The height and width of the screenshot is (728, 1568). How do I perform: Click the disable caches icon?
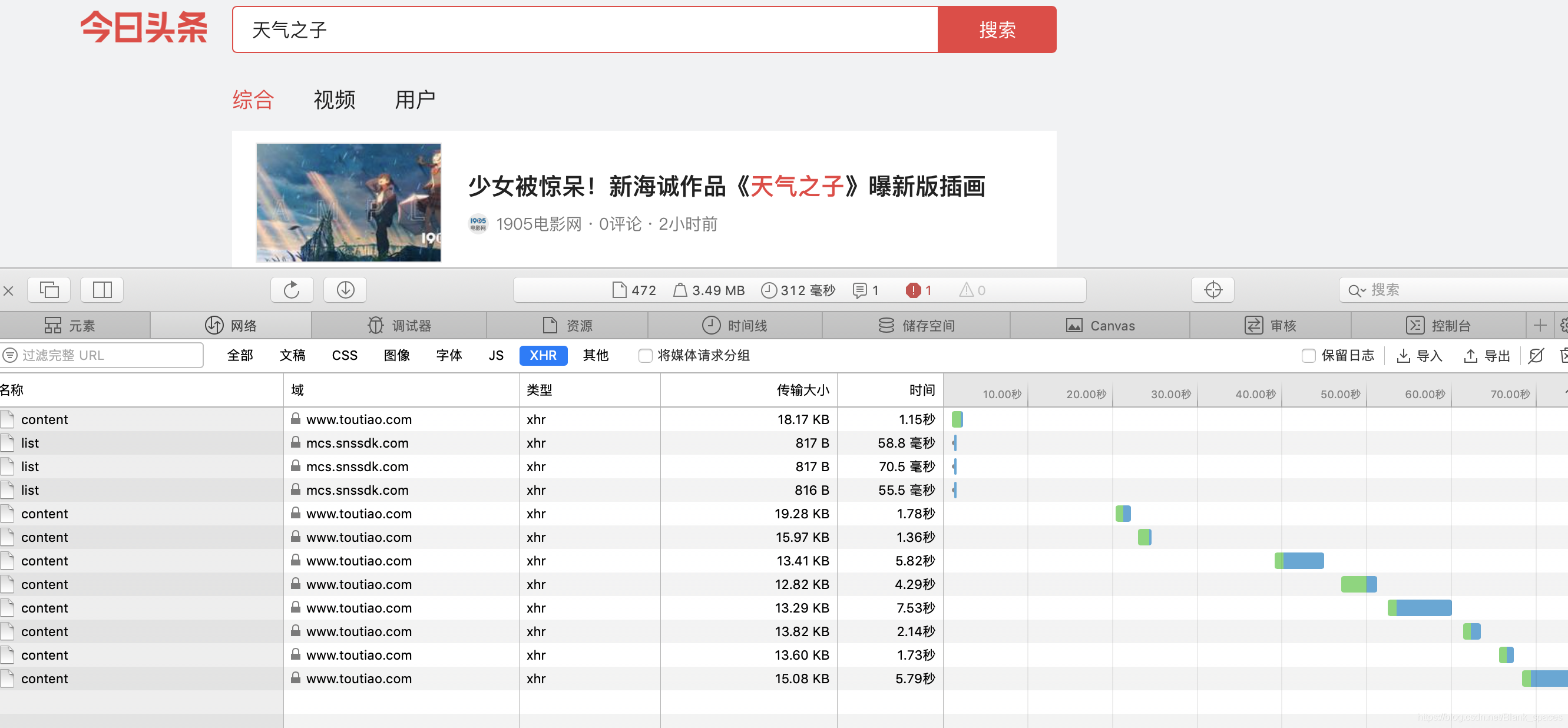coord(1536,356)
